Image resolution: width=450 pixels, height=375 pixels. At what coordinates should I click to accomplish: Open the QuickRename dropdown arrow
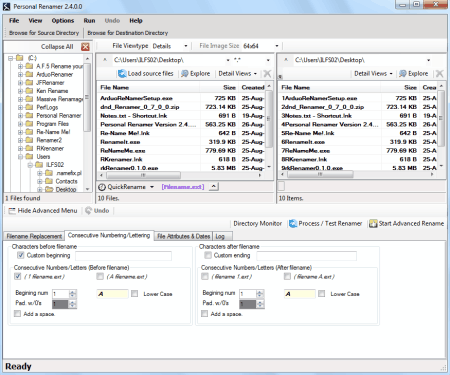coord(152,187)
